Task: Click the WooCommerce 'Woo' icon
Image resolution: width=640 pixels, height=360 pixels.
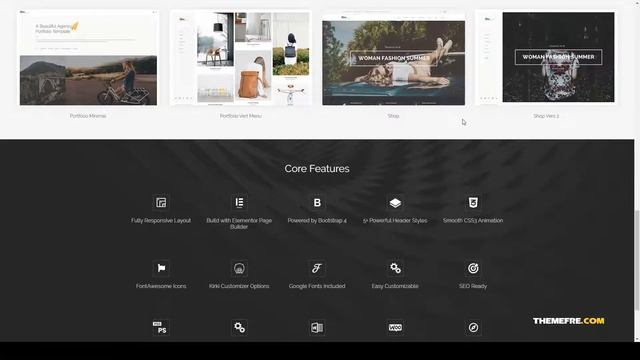Action: [395, 328]
